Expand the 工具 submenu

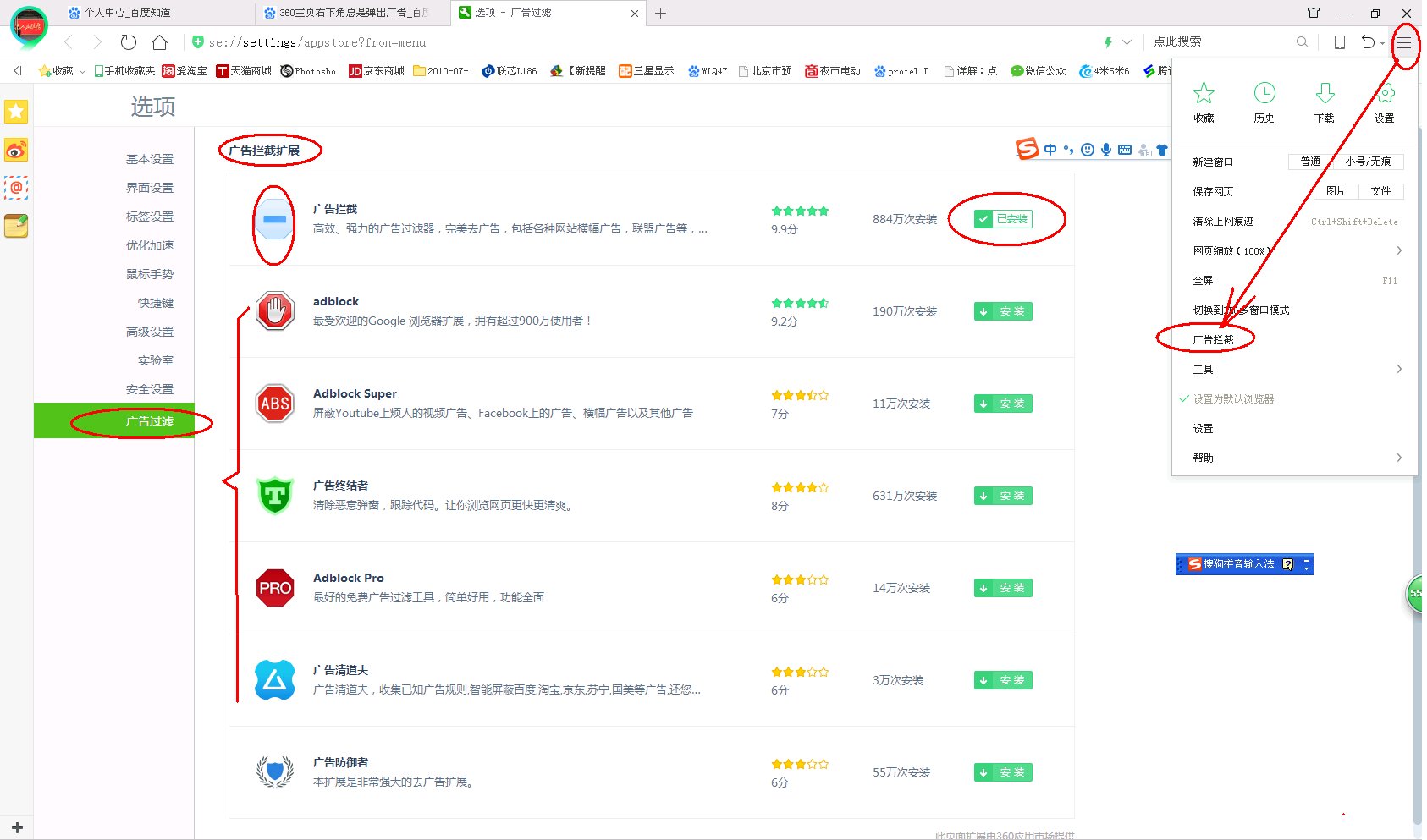coord(1203,368)
